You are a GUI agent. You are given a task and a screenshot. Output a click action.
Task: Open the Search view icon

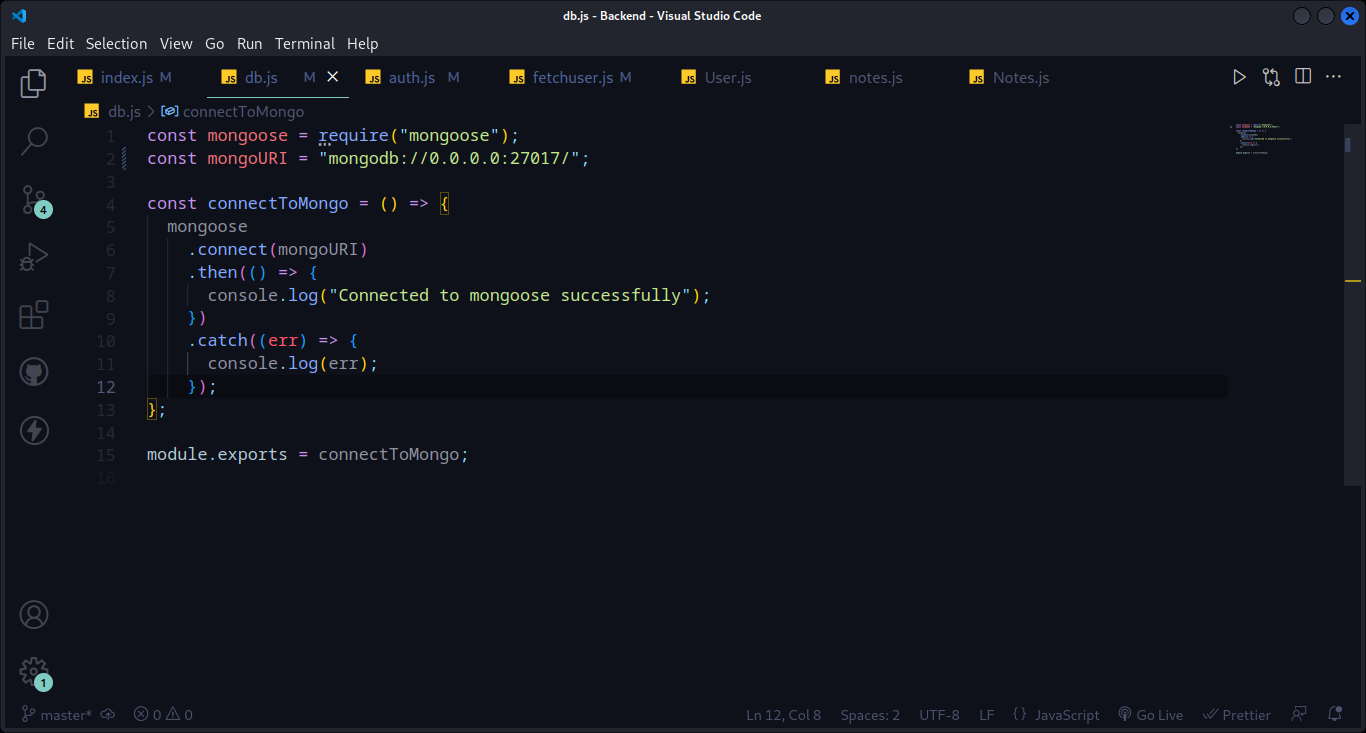pos(34,141)
